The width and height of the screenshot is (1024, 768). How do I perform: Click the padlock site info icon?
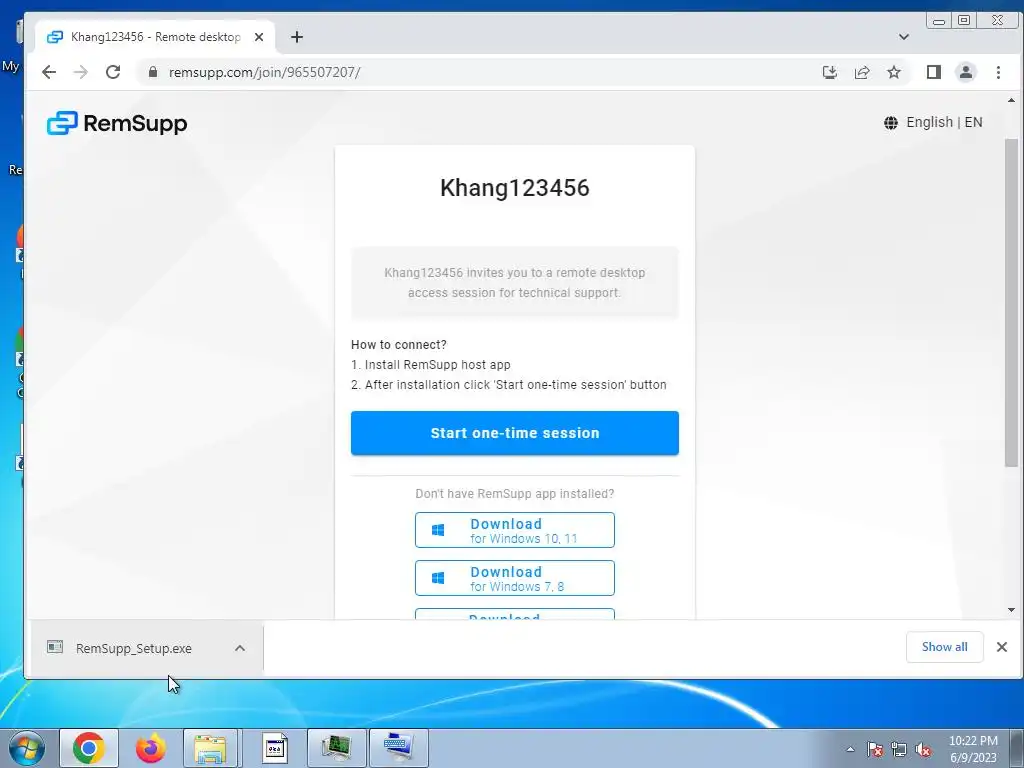(153, 72)
